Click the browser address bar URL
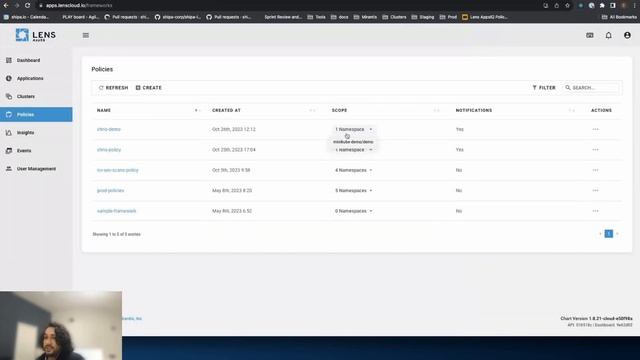Screen dimensions: 640x360 pyautogui.click(x=79, y=5)
